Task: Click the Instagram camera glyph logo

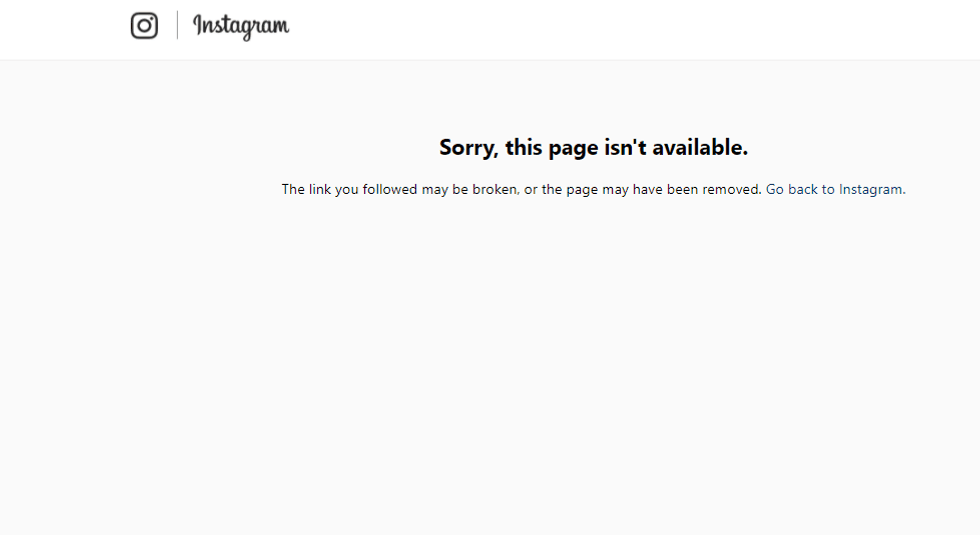Action: point(144,26)
